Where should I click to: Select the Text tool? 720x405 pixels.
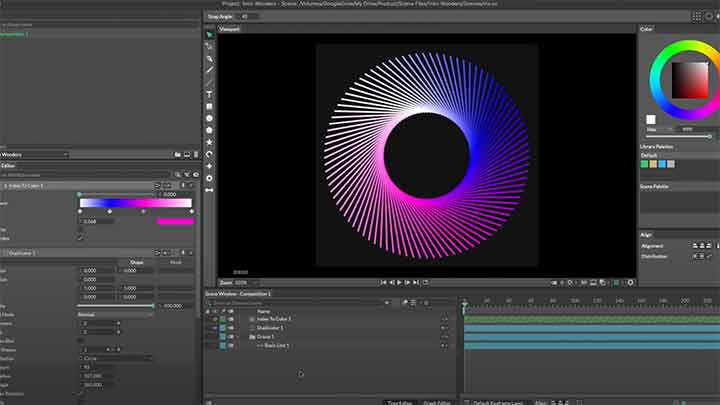209,95
